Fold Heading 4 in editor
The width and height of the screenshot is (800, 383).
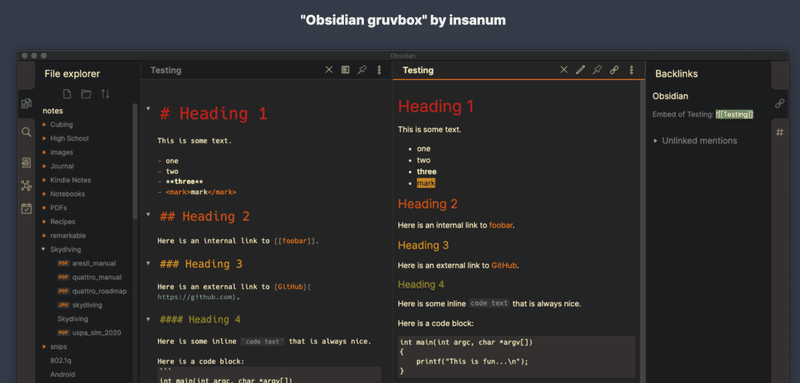148,319
